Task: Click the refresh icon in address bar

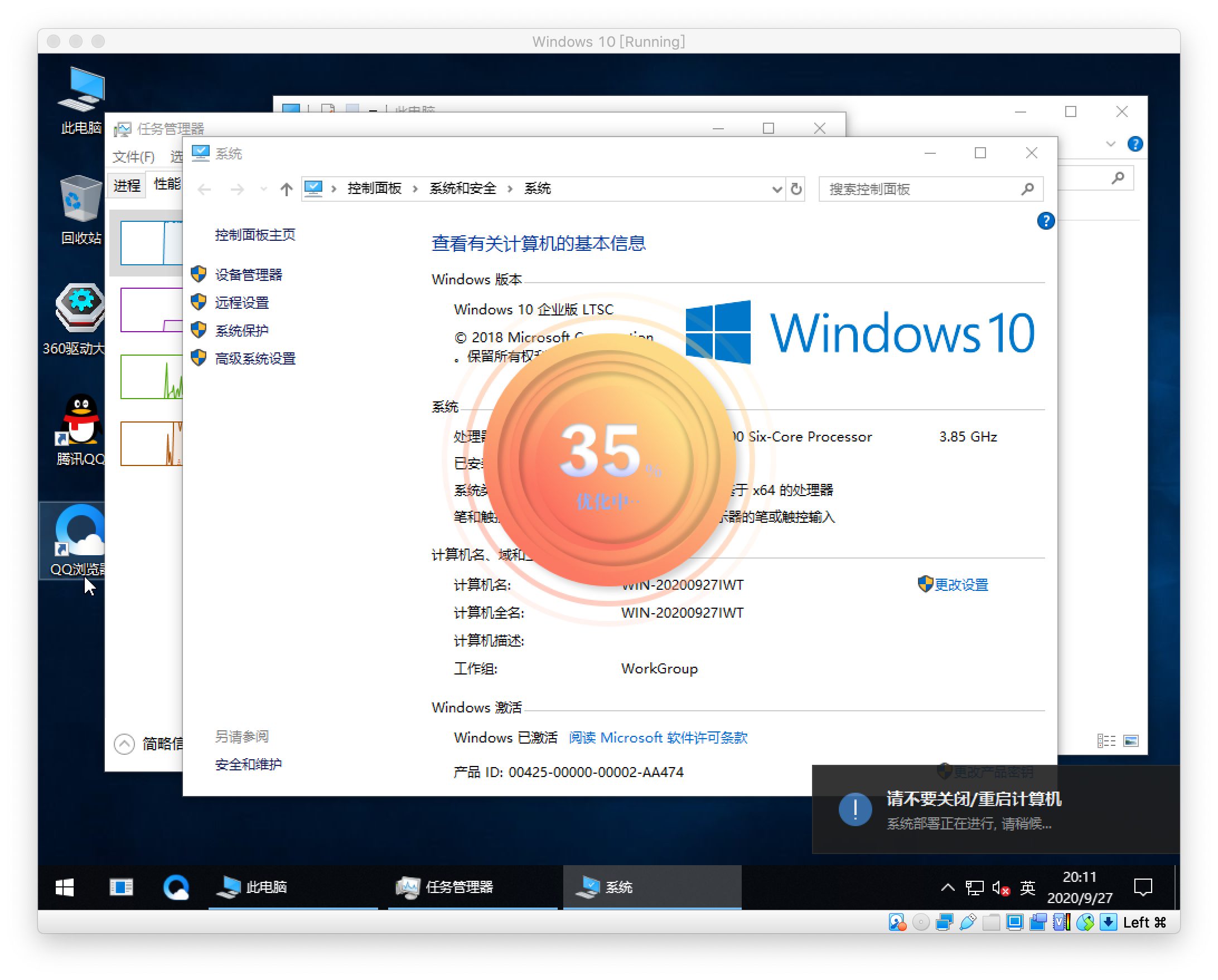Action: pos(796,188)
